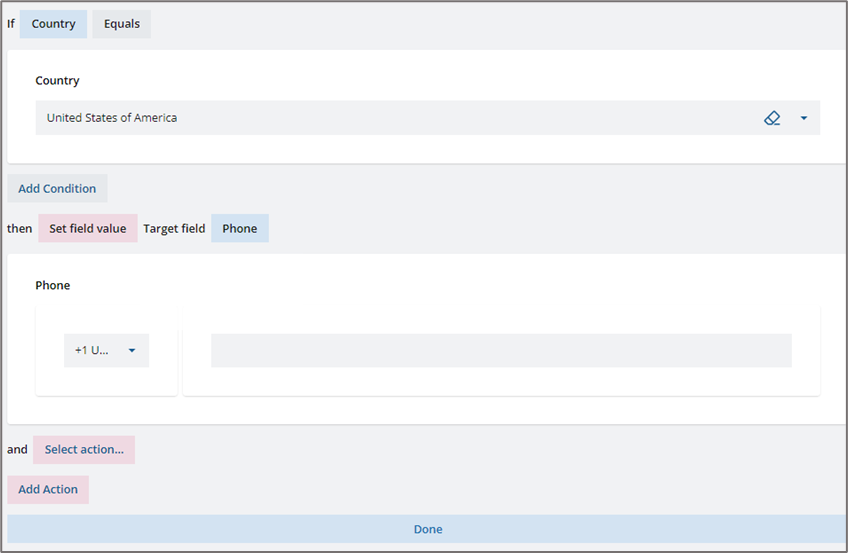This screenshot has height=553, width=848.
Task: Click the Phone label in action panel
Action: 52,285
